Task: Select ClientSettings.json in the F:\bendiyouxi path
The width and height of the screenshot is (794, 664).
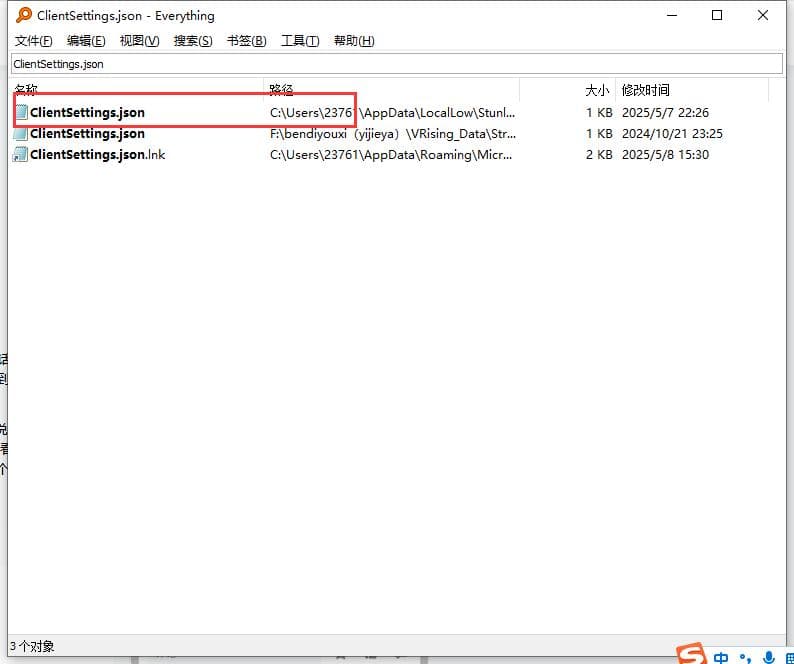Action: [x=87, y=134]
